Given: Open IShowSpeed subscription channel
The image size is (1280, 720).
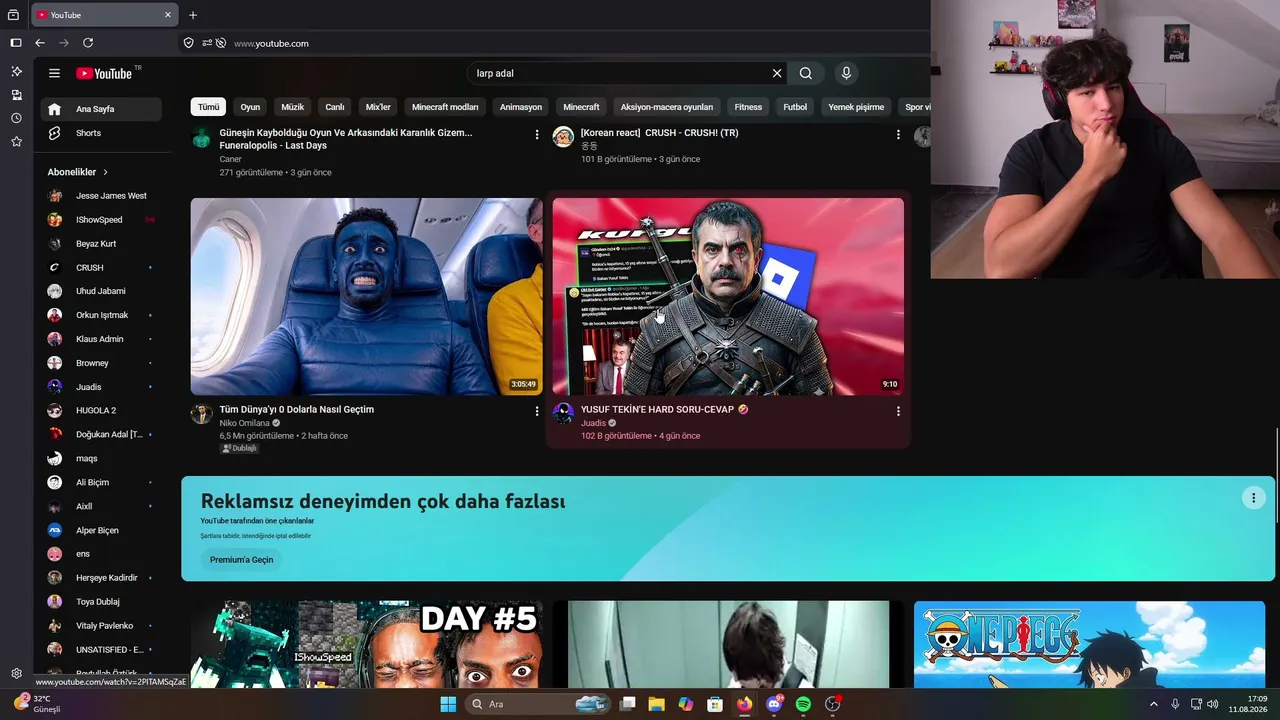Looking at the screenshot, I should (x=101, y=220).
